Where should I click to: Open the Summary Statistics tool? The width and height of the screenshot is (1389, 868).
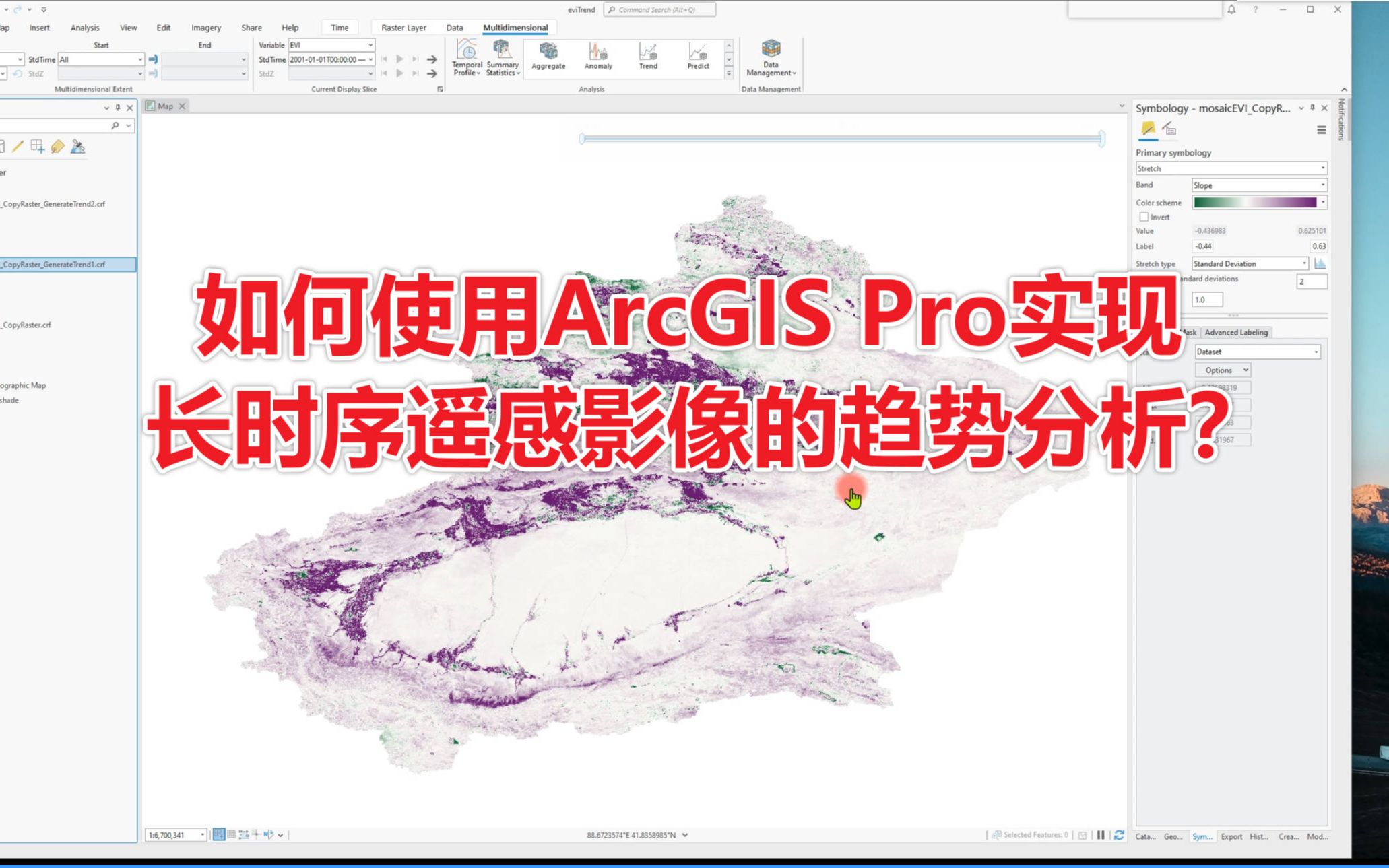[x=502, y=59]
